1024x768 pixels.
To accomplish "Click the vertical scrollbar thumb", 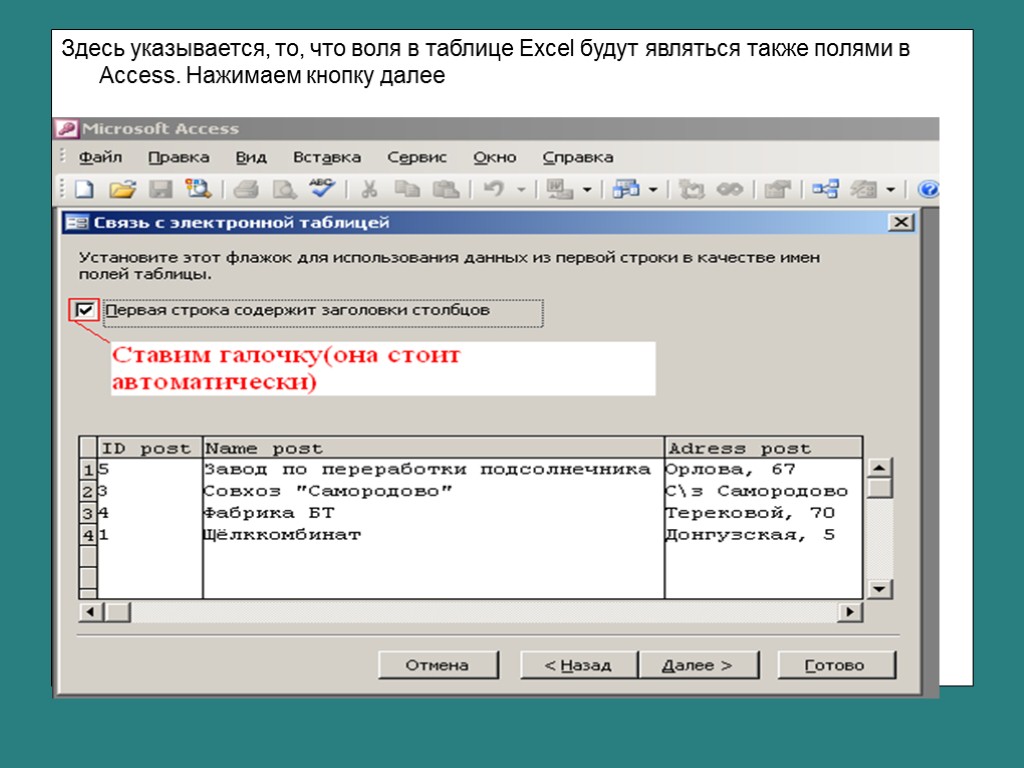I will pyautogui.click(x=879, y=488).
